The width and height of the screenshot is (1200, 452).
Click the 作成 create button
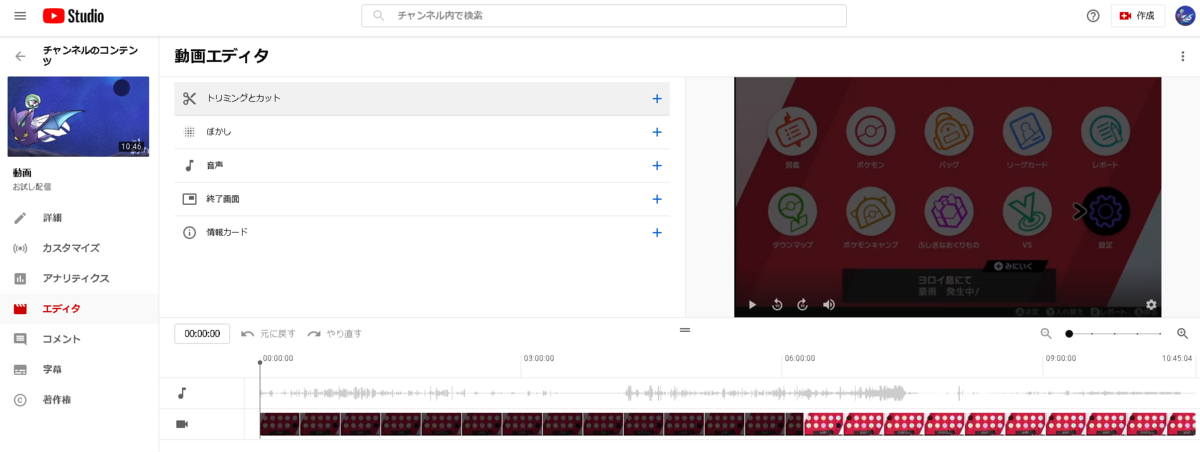point(1137,16)
